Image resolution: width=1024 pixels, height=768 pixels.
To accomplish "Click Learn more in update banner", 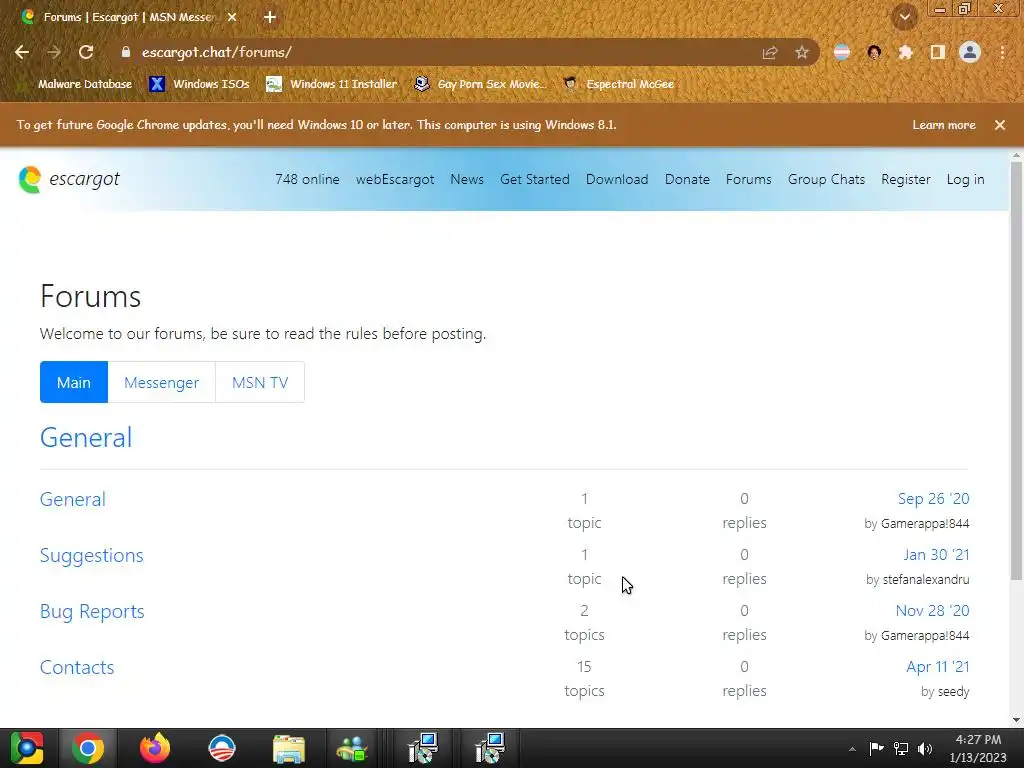I will click(944, 125).
